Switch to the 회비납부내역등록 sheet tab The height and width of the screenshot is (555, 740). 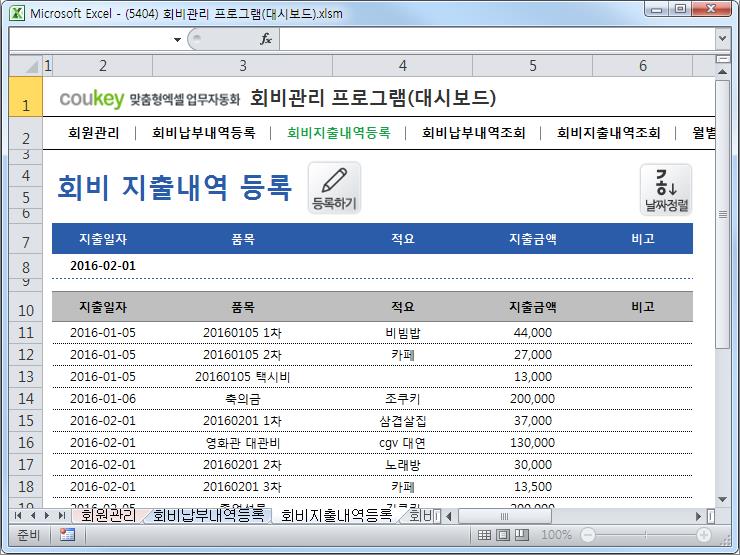(x=208, y=515)
